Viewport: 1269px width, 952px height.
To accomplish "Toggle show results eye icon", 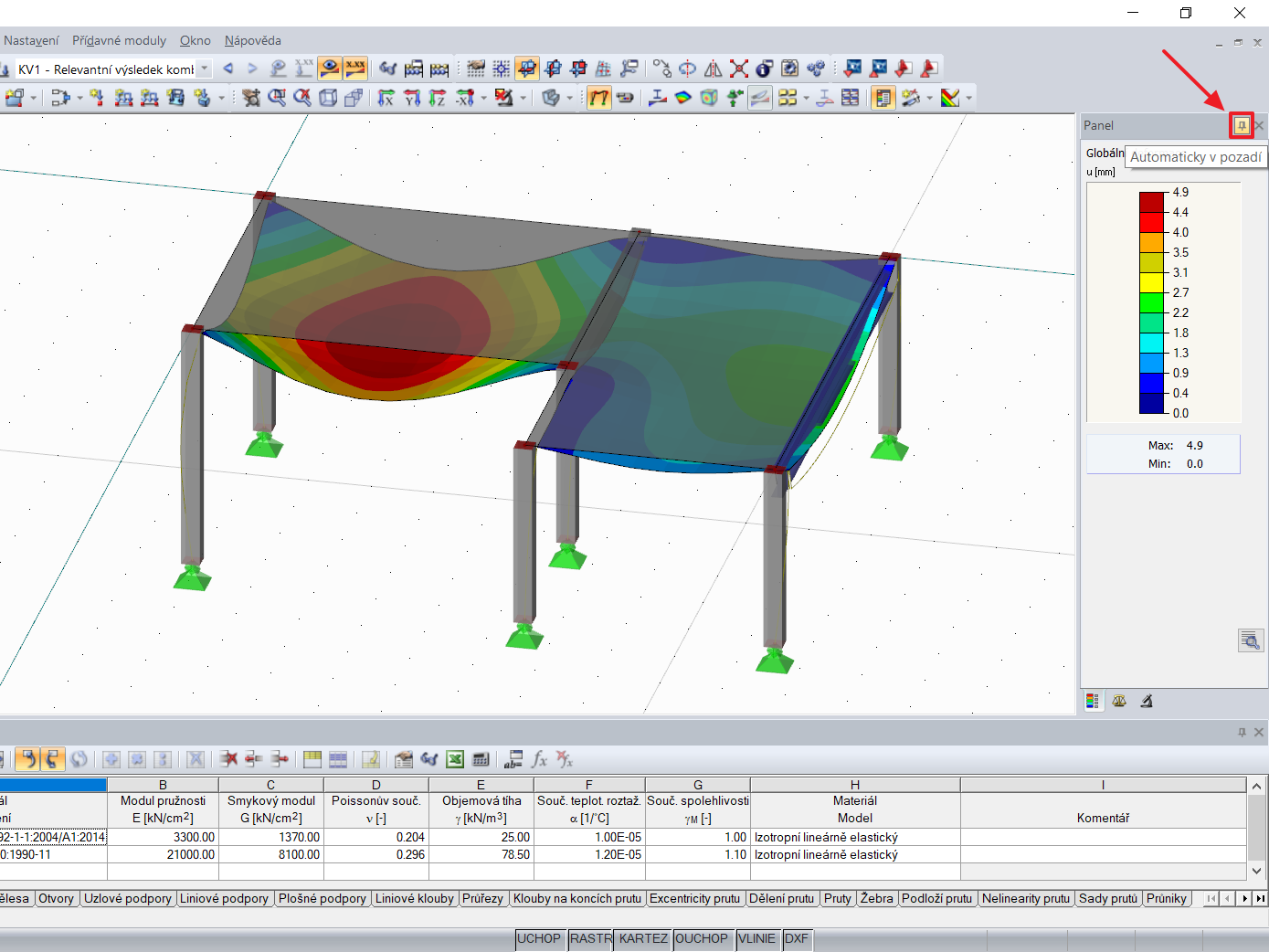I will point(330,69).
